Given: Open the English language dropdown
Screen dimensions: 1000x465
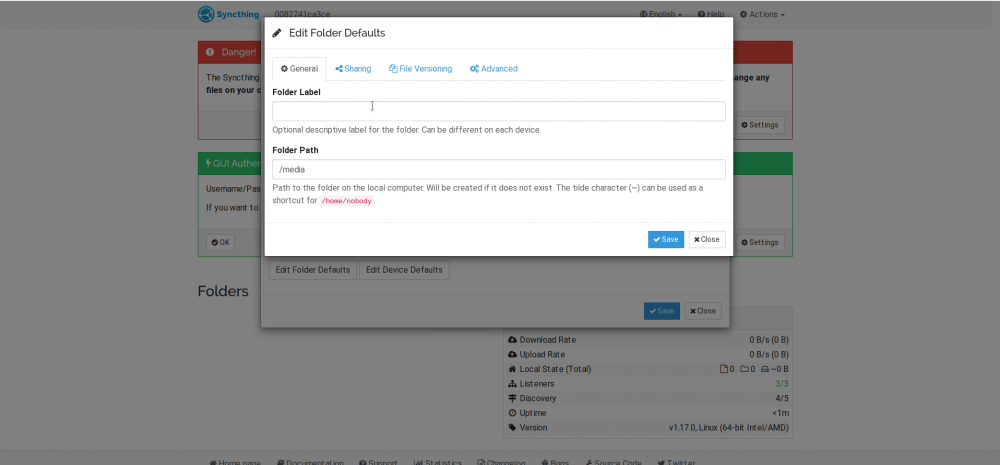Looking at the screenshot, I should tap(661, 14).
